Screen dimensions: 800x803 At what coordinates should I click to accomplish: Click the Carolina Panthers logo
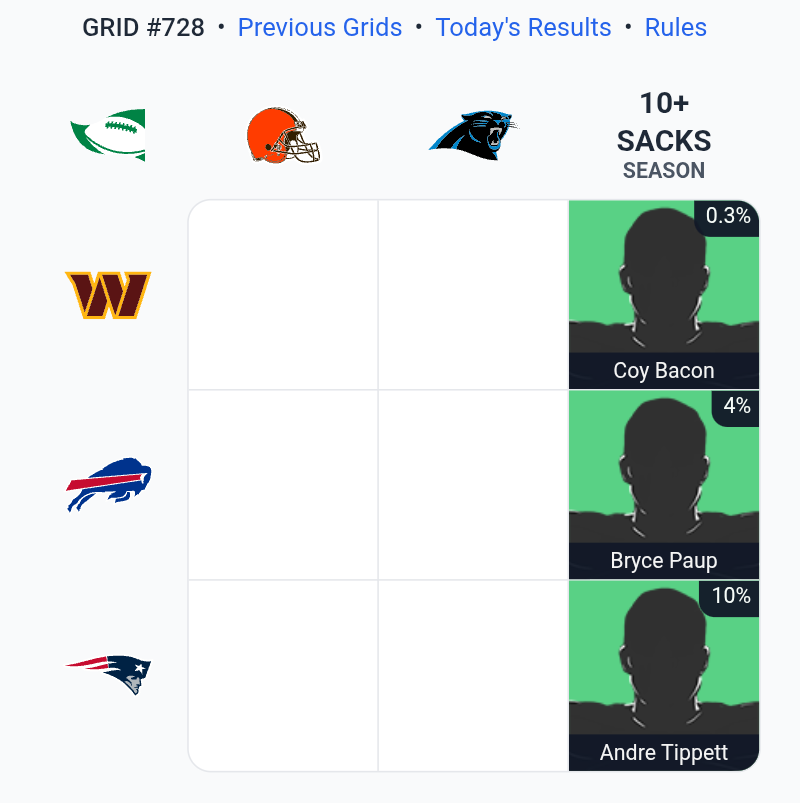click(x=474, y=135)
